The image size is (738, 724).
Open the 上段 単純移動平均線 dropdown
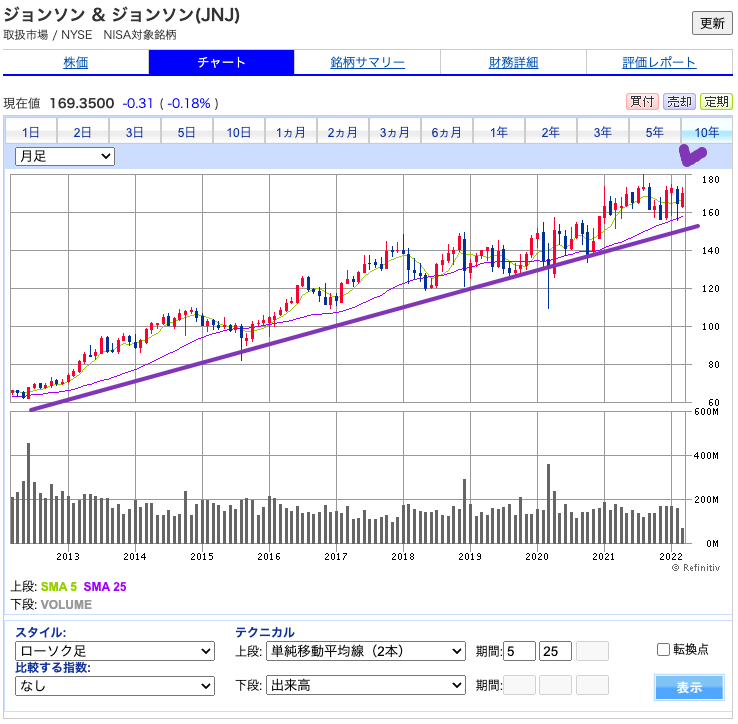pyautogui.click(x=366, y=651)
